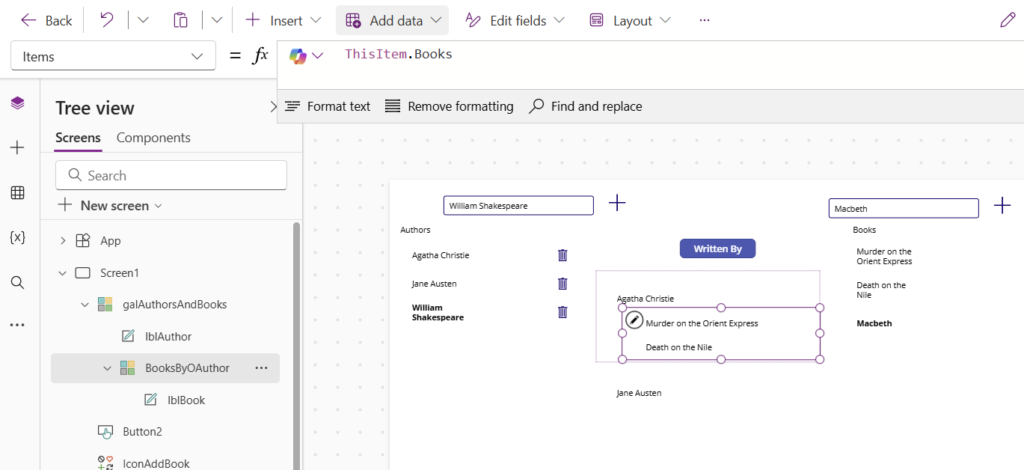
Task: Switch to the Components tab
Action: [153, 138]
